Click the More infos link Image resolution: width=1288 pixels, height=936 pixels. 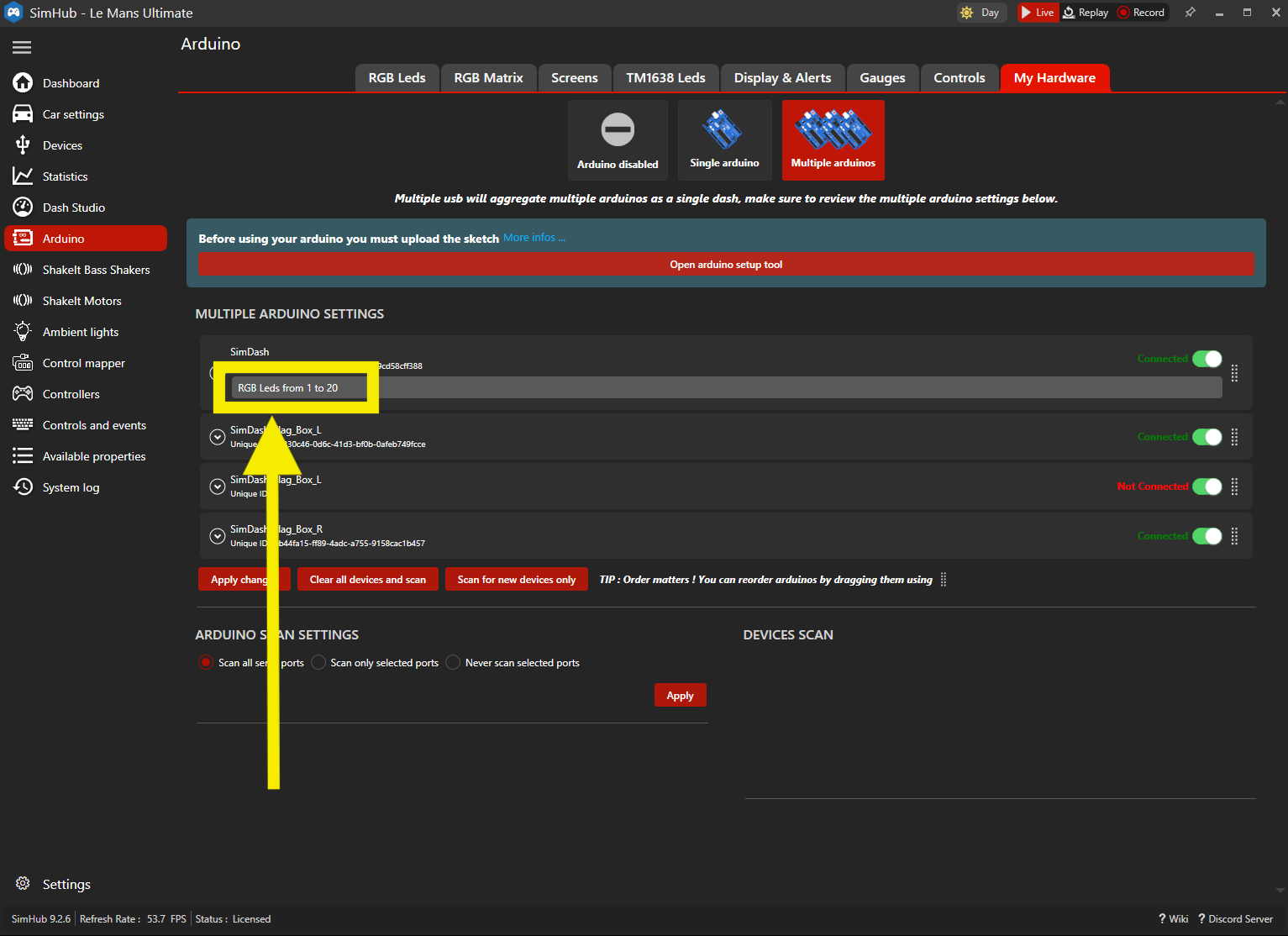534,238
